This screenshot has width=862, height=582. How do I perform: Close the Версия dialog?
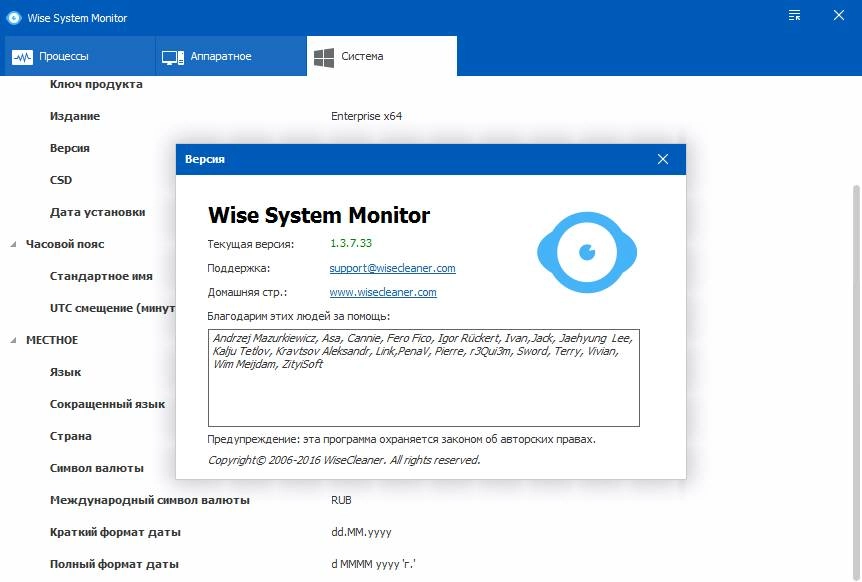[663, 159]
